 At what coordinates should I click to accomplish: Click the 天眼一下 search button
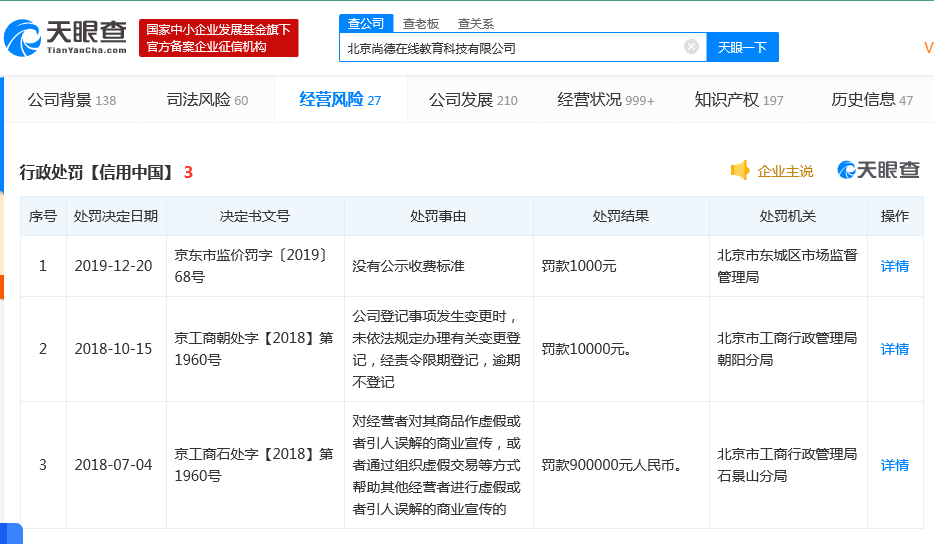742,47
